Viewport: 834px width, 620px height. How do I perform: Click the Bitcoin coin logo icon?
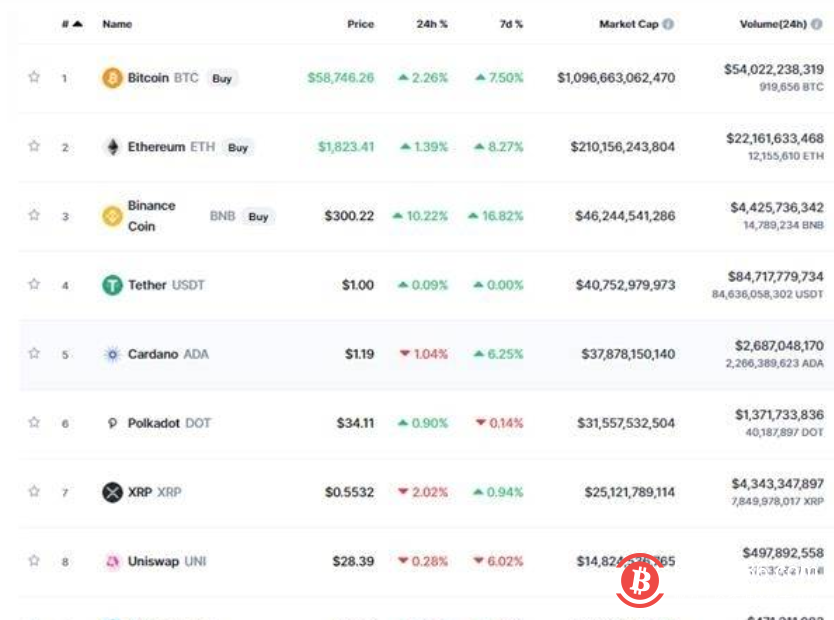point(113,78)
